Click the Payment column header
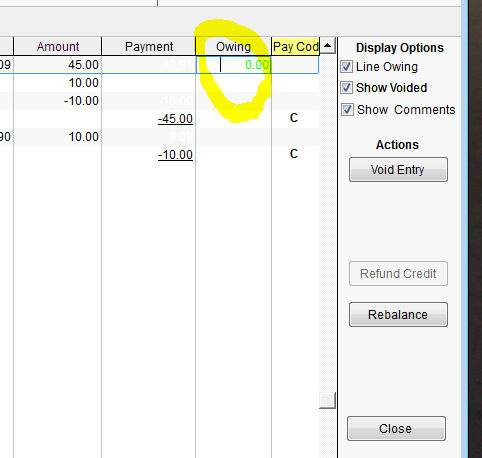The image size is (482, 458). click(149, 47)
